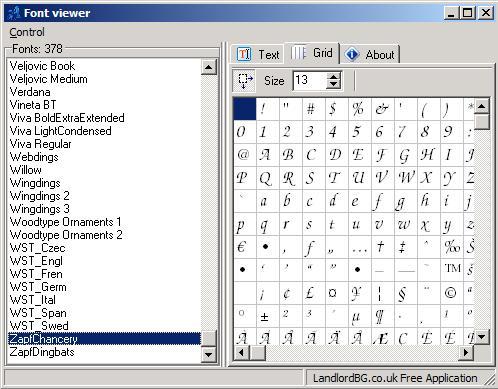Click the font list scroll-down arrow
The width and height of the screenshot is (498, 389).
click(x=209, y=354)
